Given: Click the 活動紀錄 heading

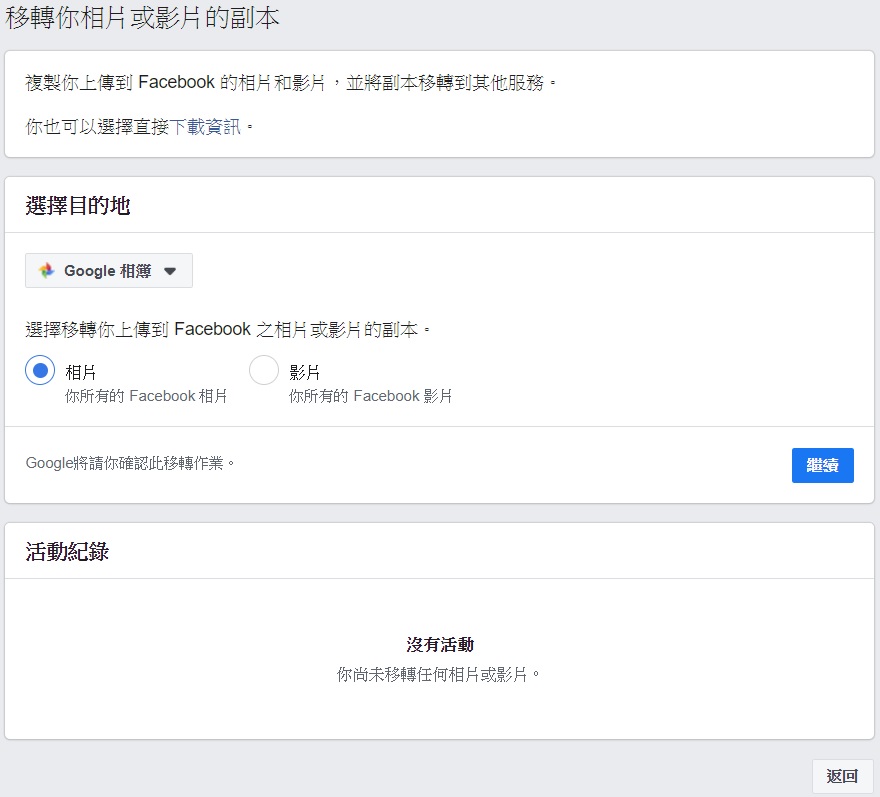Looking at the screenshot, I should tap(67, 552).
